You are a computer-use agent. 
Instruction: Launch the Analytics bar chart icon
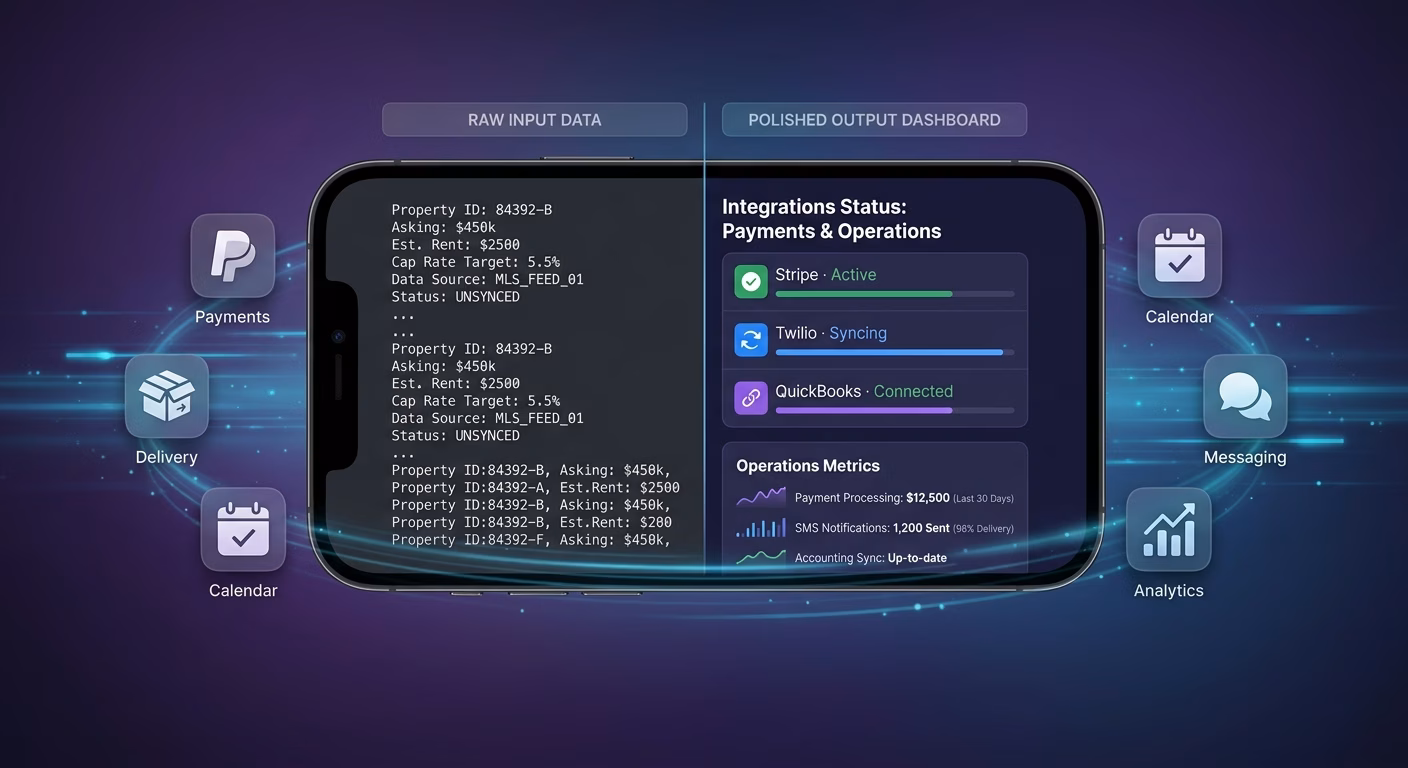click(x=1169, y=529)
